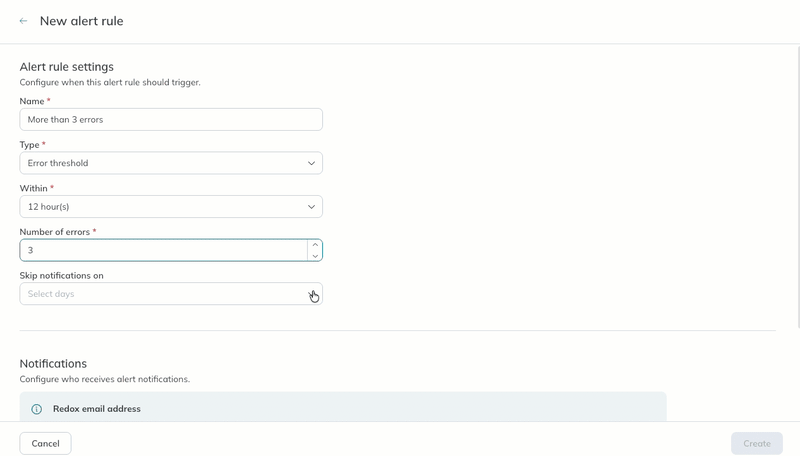Open the Type dropdown showing Error threshold
The width and height of the screenshot is (800, 456).
(171, 163)
